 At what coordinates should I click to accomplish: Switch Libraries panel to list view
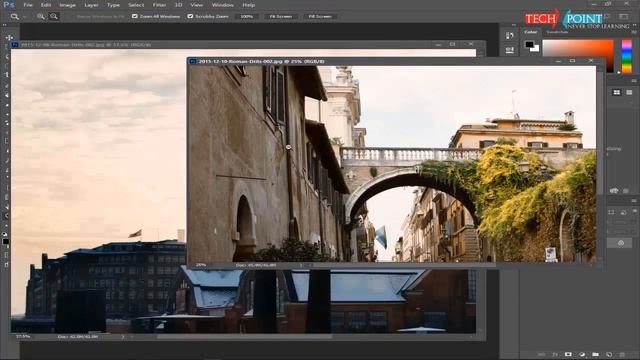coord(629,92)
